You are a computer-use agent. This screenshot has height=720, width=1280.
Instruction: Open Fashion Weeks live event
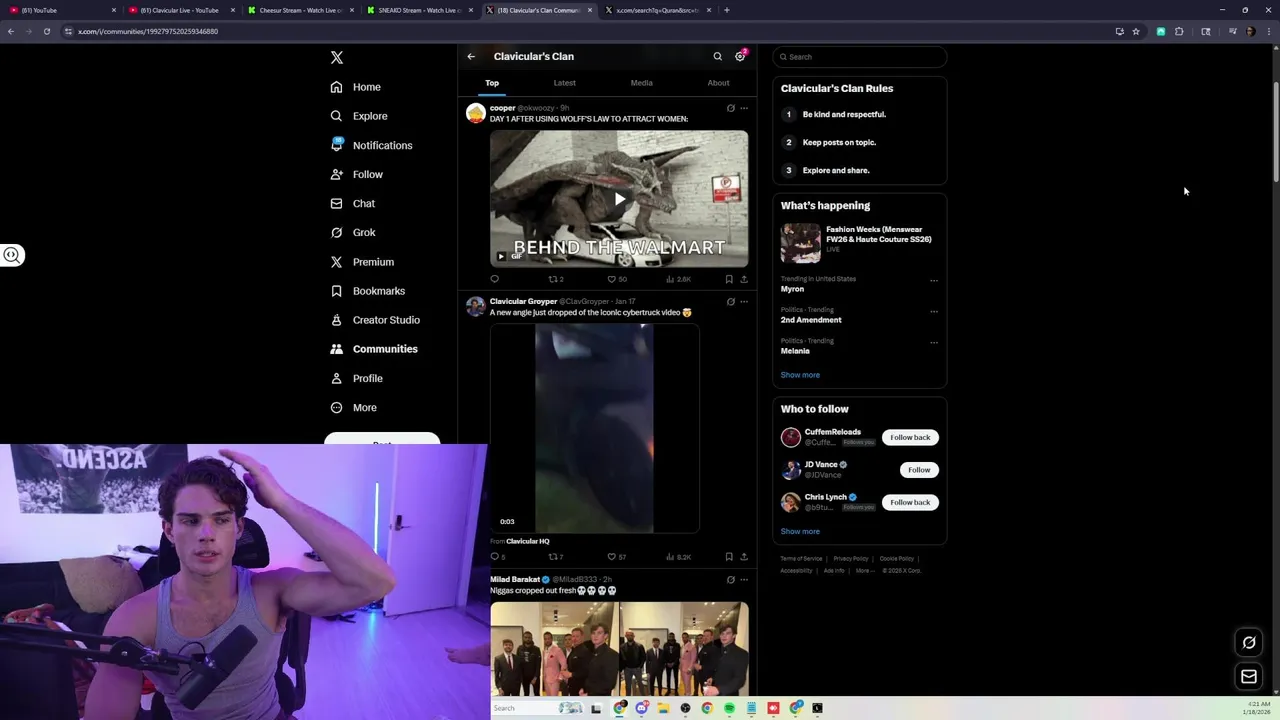pos(859,241)
